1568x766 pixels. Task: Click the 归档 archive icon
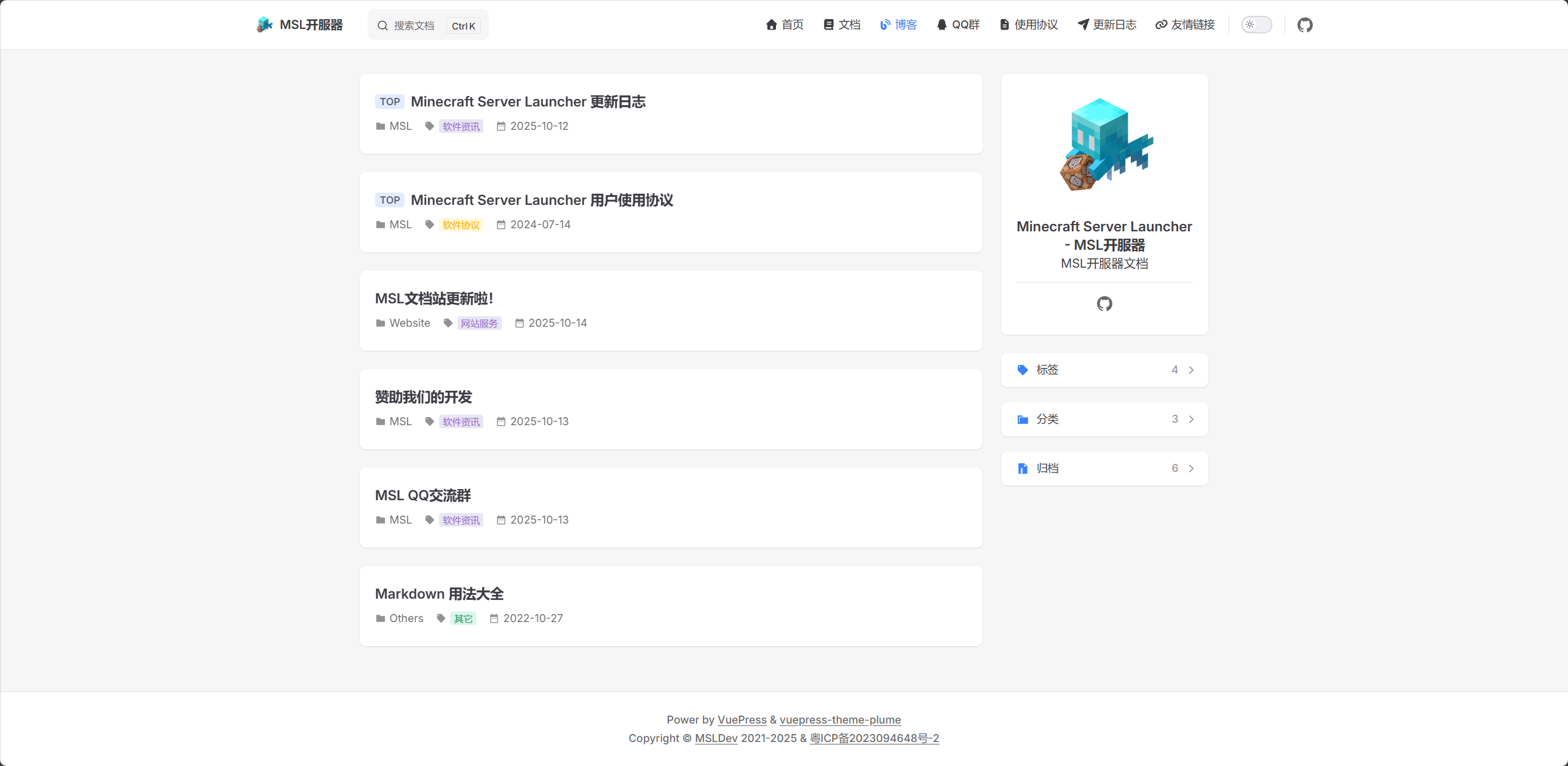(x=1023, y=468)
